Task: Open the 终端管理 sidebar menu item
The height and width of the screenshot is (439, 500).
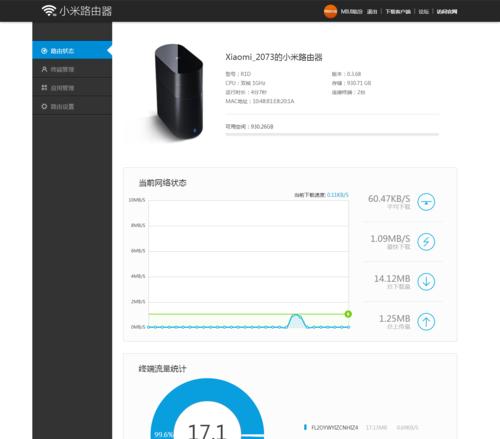Action: [x=72, y=69]
